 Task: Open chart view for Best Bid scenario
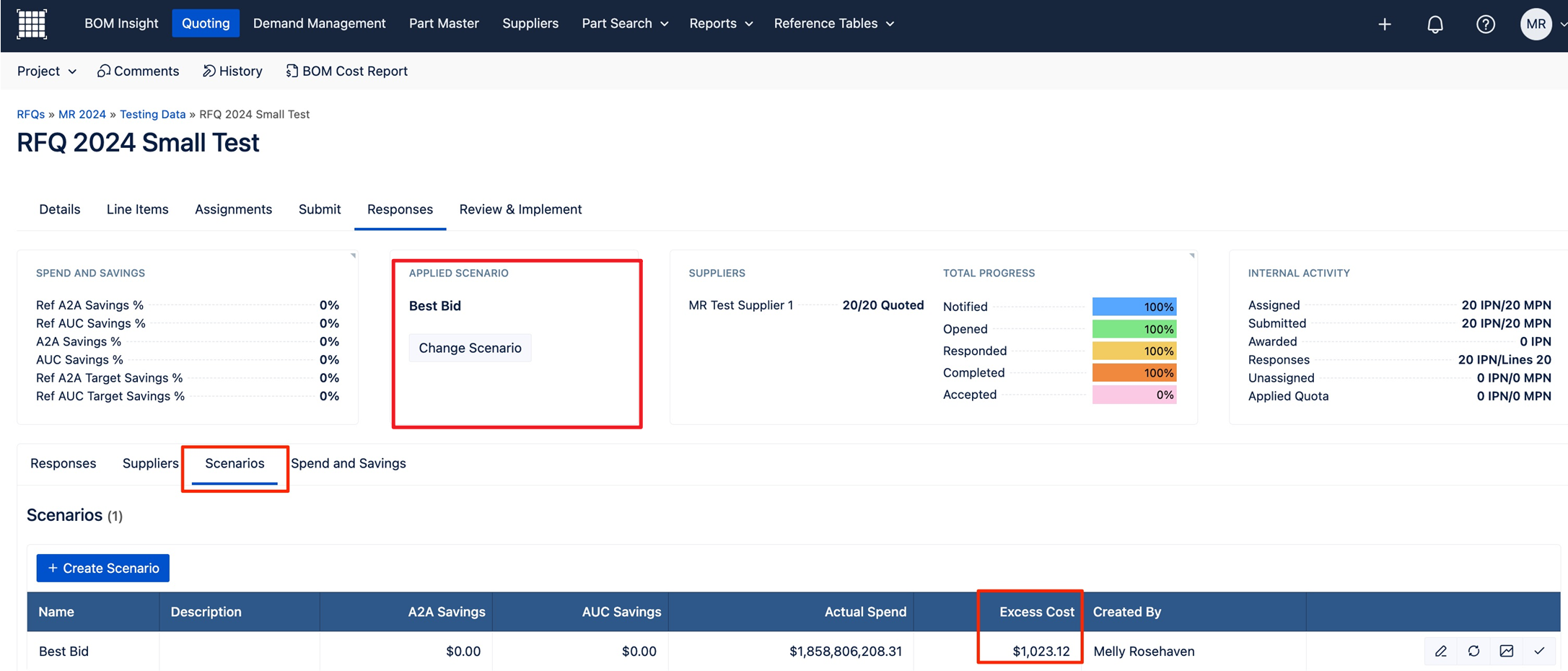[x=1507, y=651]
